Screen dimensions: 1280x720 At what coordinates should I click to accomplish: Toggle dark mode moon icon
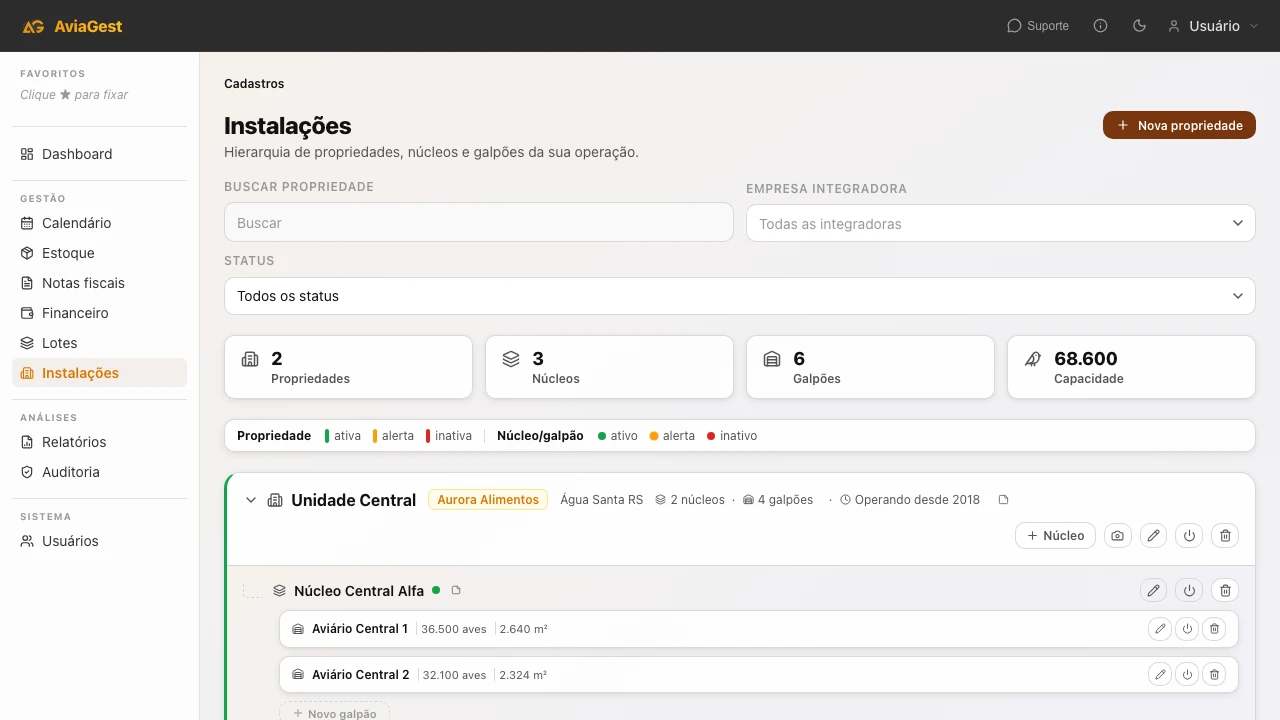pyautogui.click(x=1139, y=26)
